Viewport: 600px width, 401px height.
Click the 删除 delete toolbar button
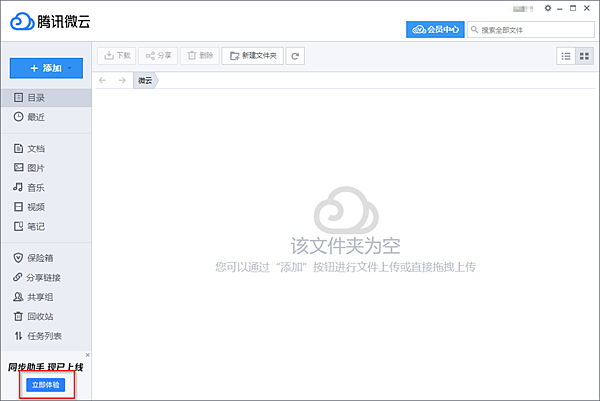coord(200,56)
